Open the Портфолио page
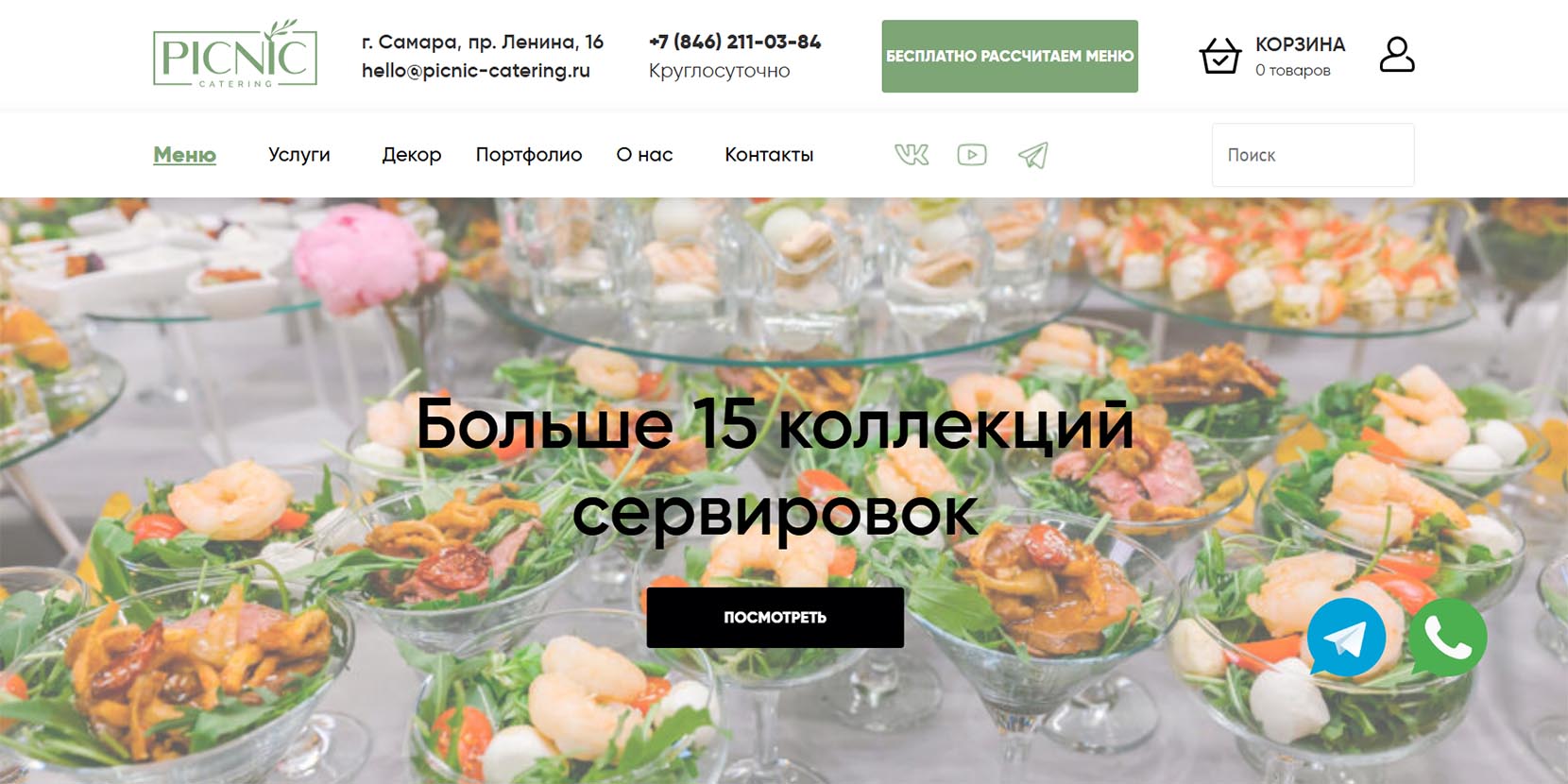1568x784 pixels. pos(529,155)
